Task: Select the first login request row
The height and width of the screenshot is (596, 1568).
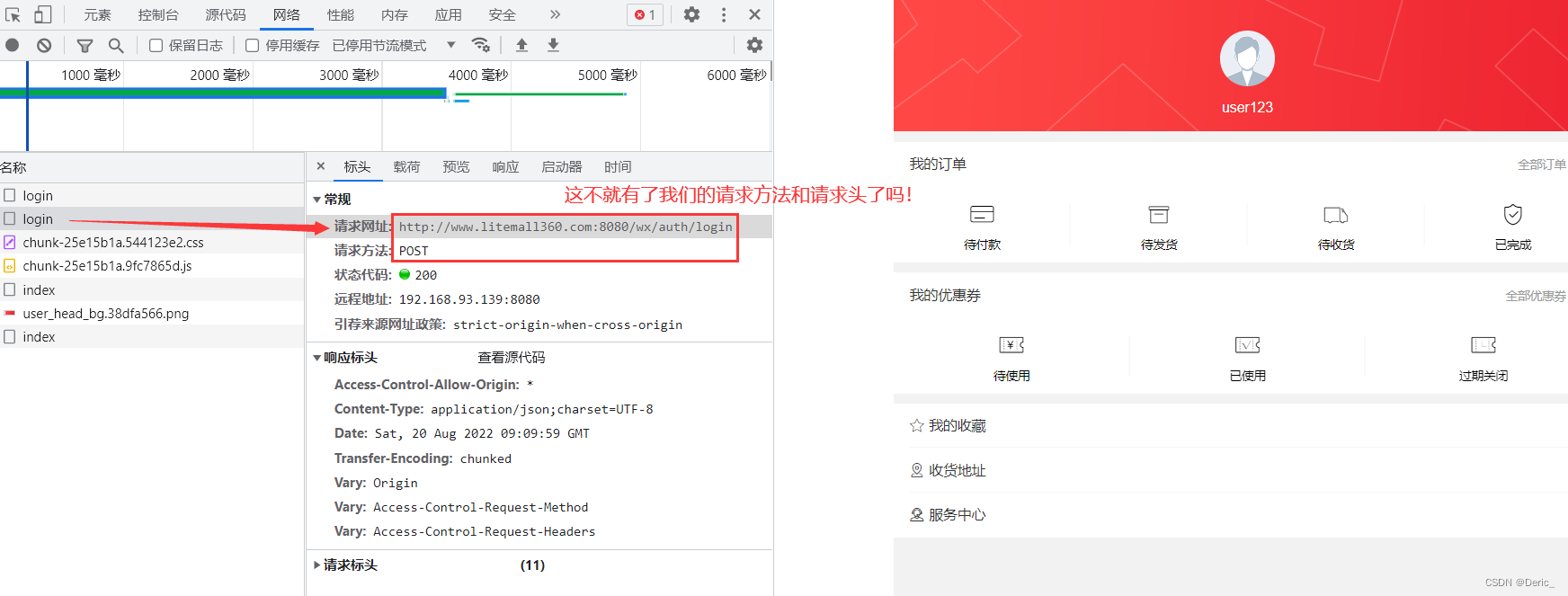Action: click(x=152, y=195)
